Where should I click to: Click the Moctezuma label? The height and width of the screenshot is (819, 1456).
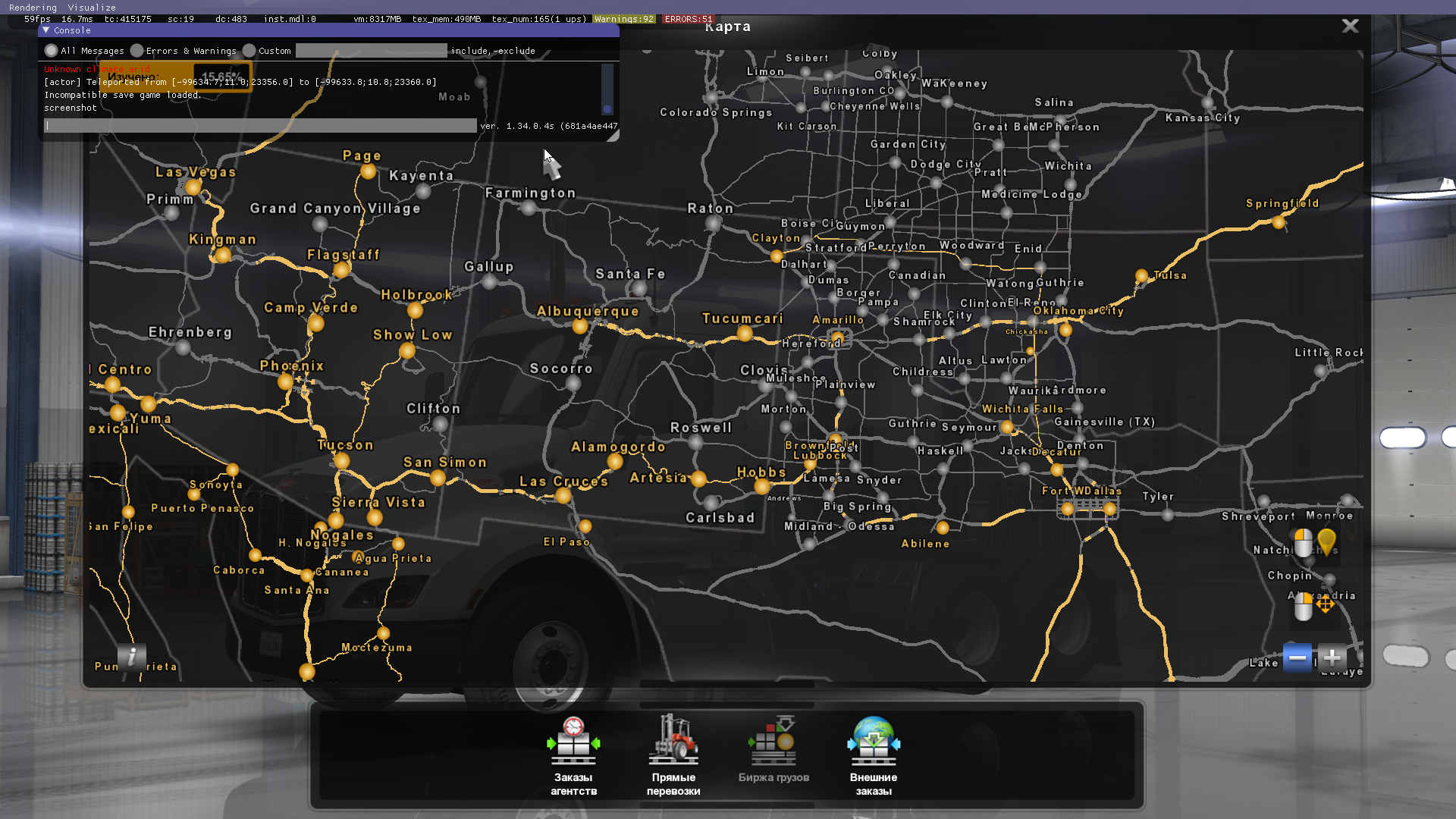(x=377, y=648)
